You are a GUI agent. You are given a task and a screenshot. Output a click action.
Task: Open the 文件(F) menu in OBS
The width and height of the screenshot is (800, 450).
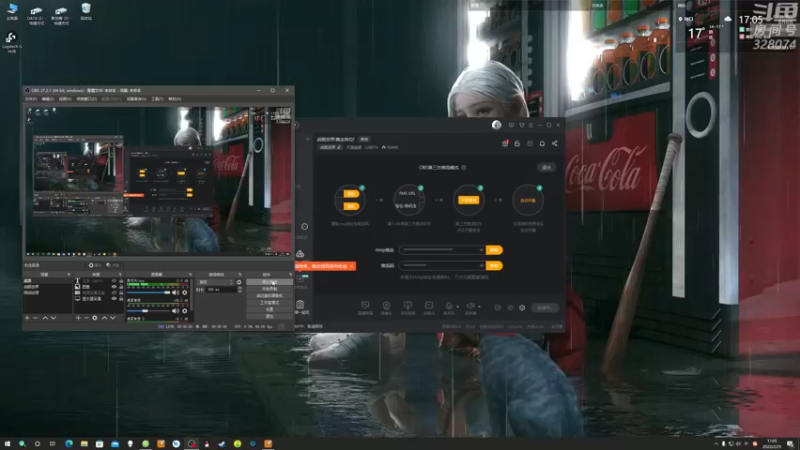[x=31, y=98]
